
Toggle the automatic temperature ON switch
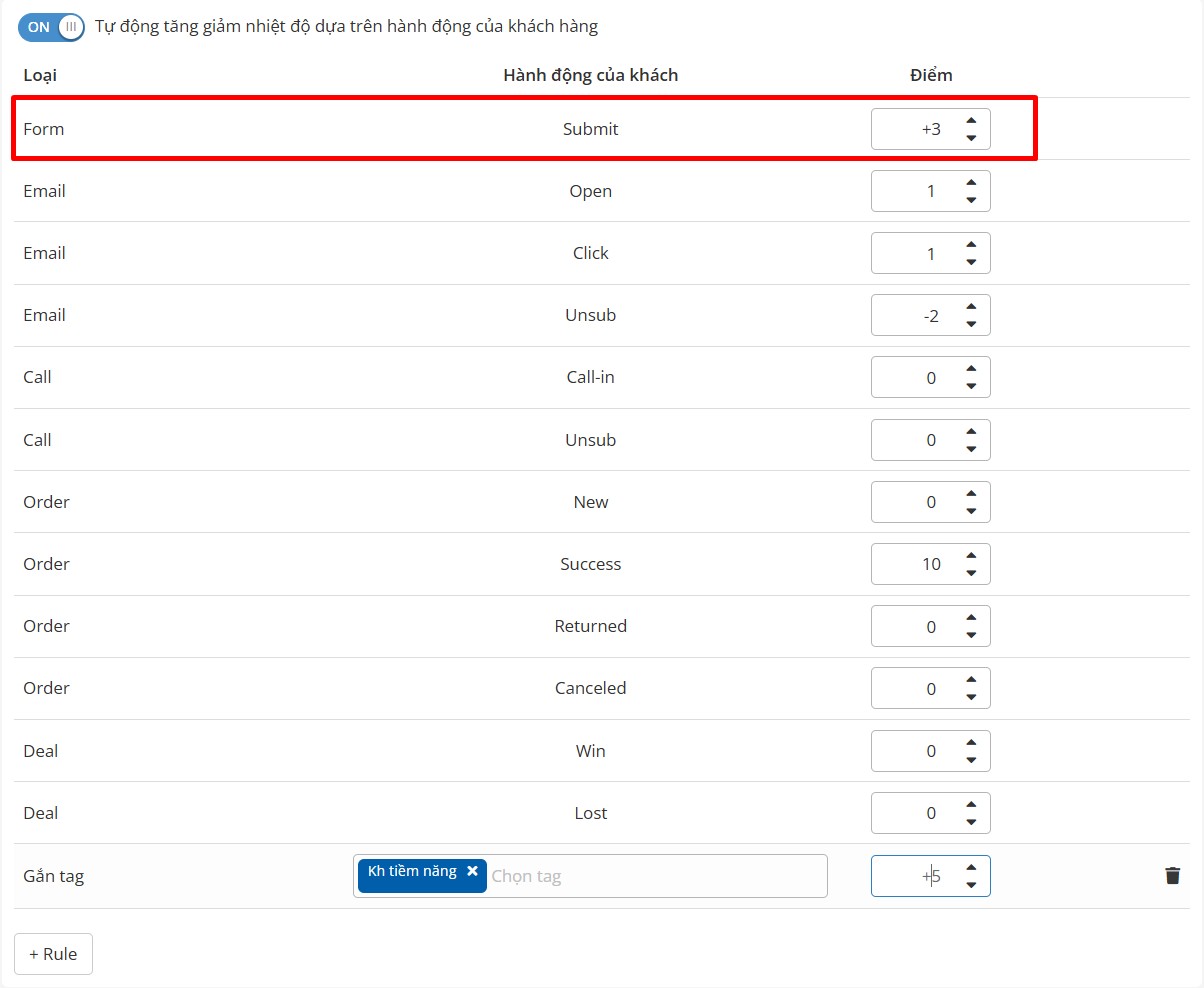51,27
